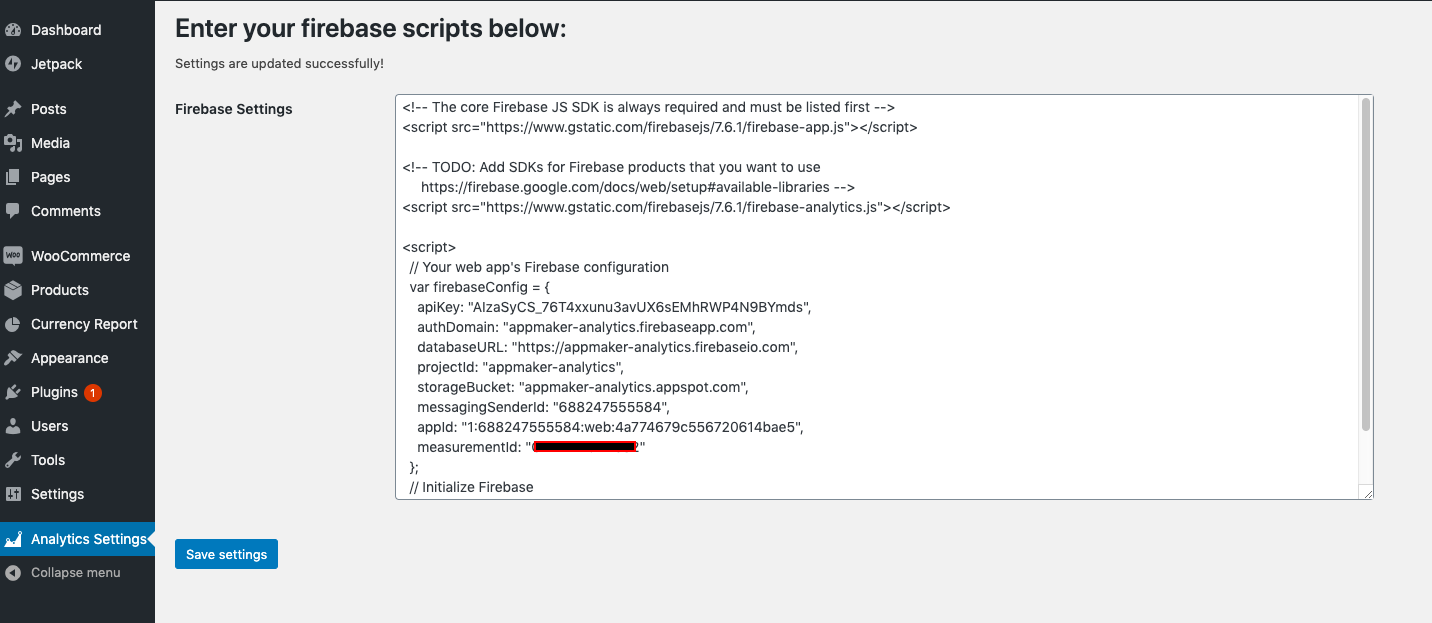Image resolution: width=1432 pixels, height=623 pixels.
Task: Click the WooCommerce logo icon
Action: 13,256
